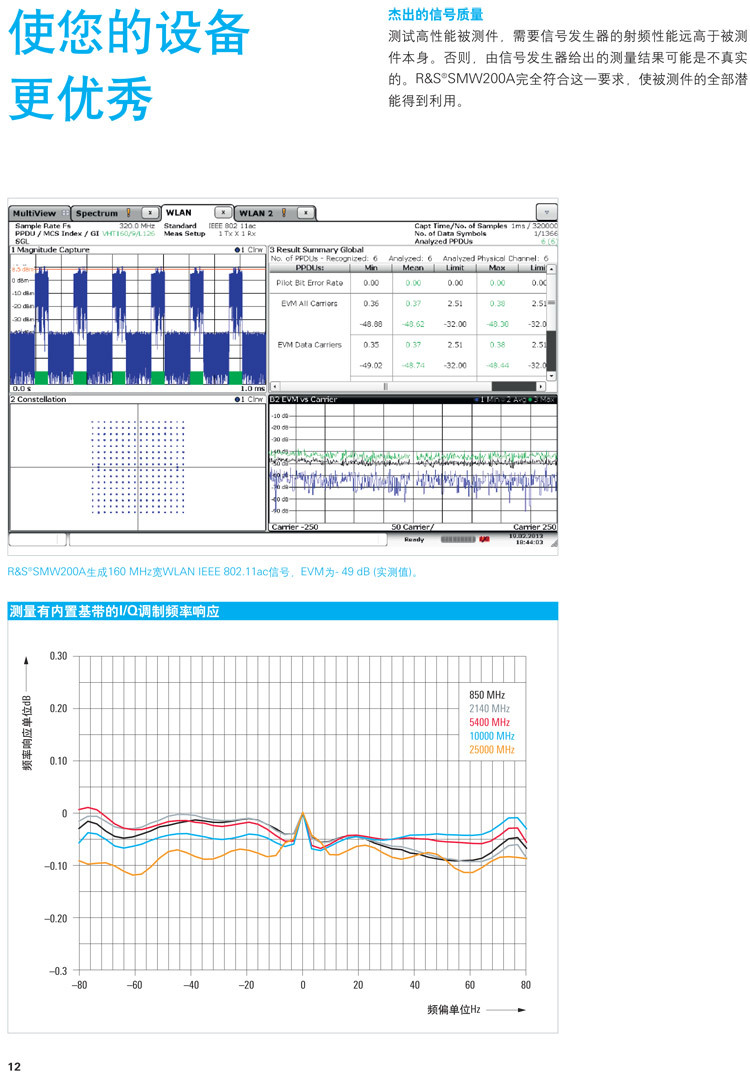The width and height of the screenshot is (750, 1075).
Task: Click the progress bar in status bar
Action: (457, 540)
